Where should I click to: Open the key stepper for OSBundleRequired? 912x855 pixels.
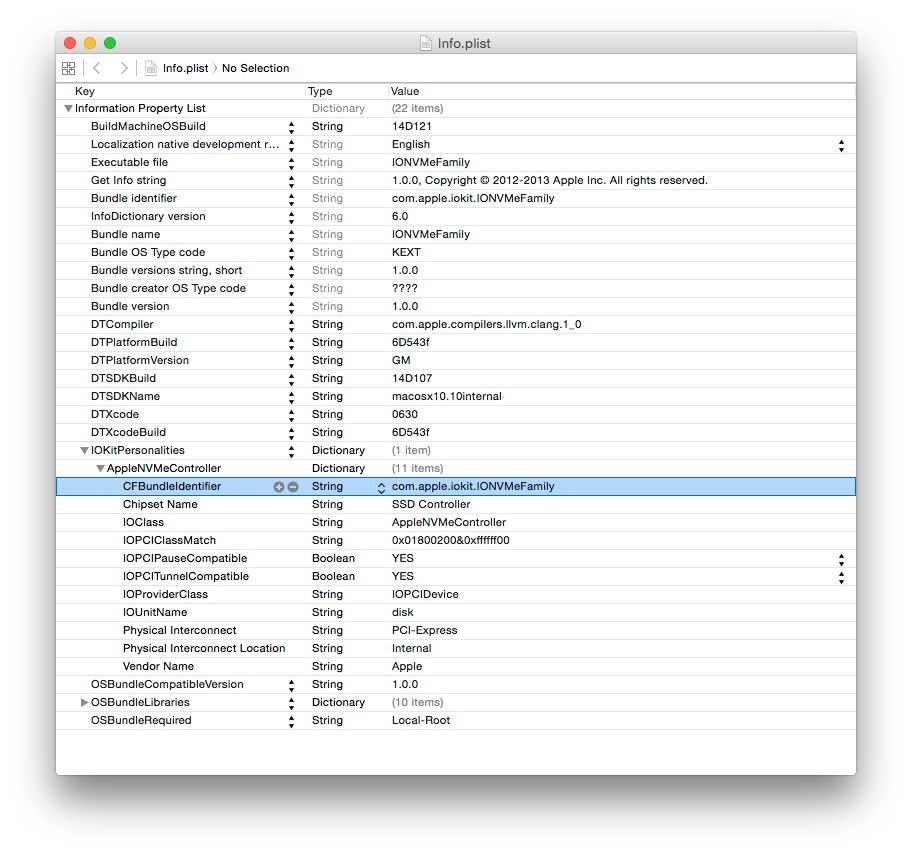(291, 722)
